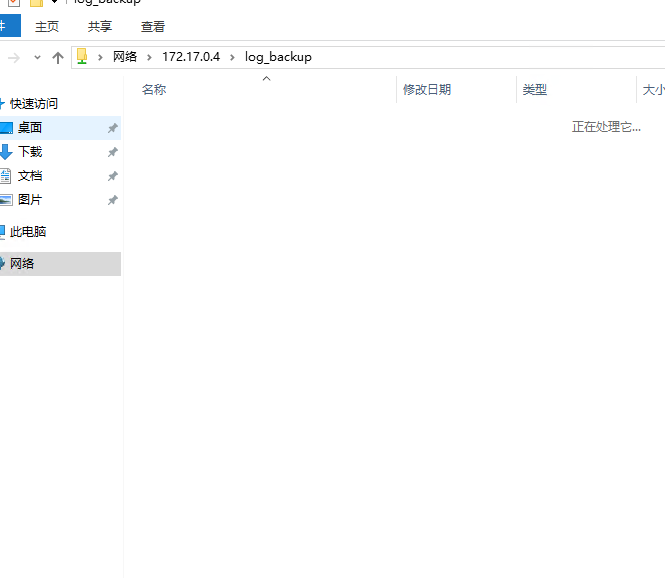Click pin icon beside 桌面
Viewport: 665px width, 578px height.
[x=112, y=128]
